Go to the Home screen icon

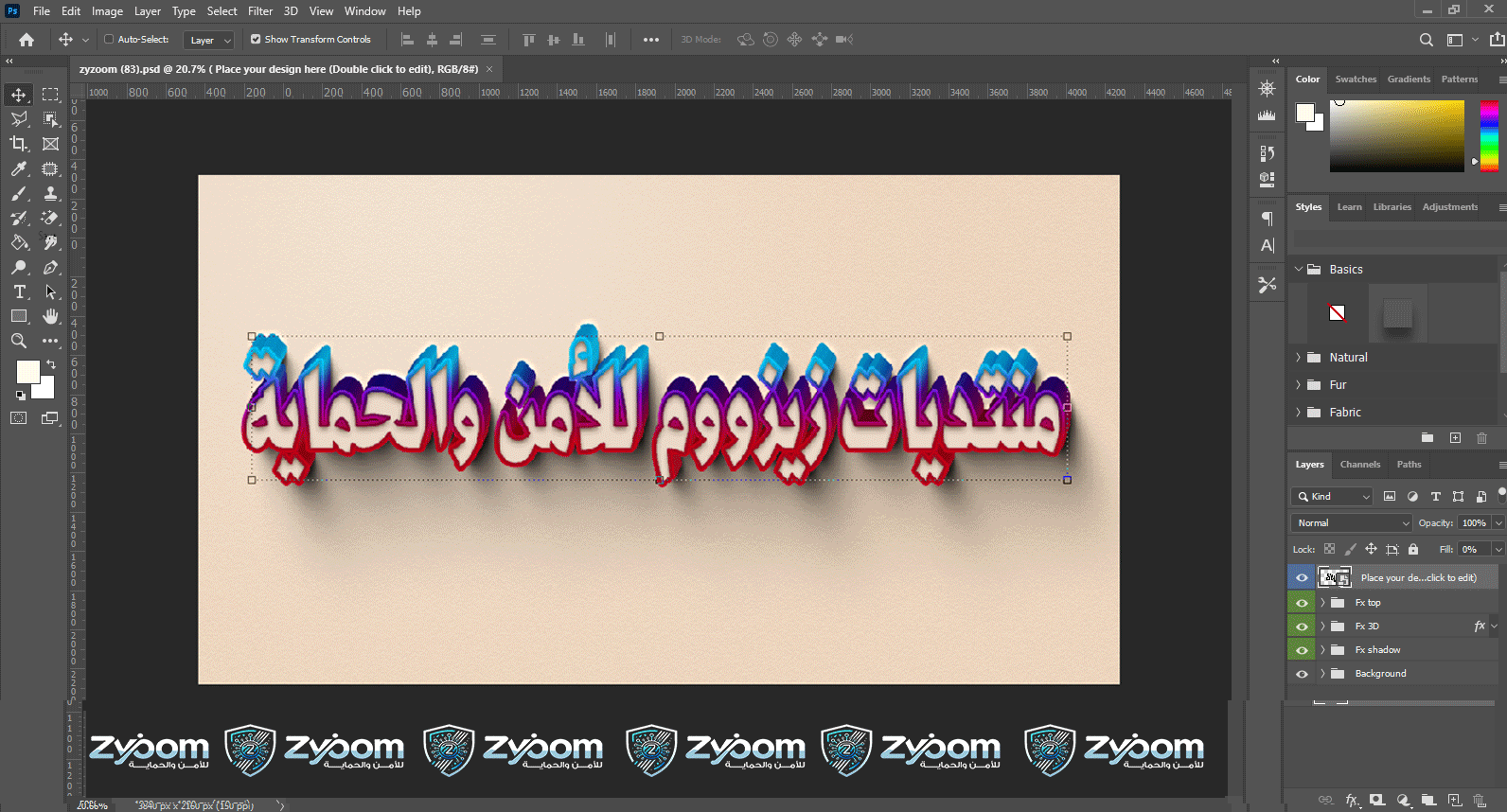coord(27,40)
